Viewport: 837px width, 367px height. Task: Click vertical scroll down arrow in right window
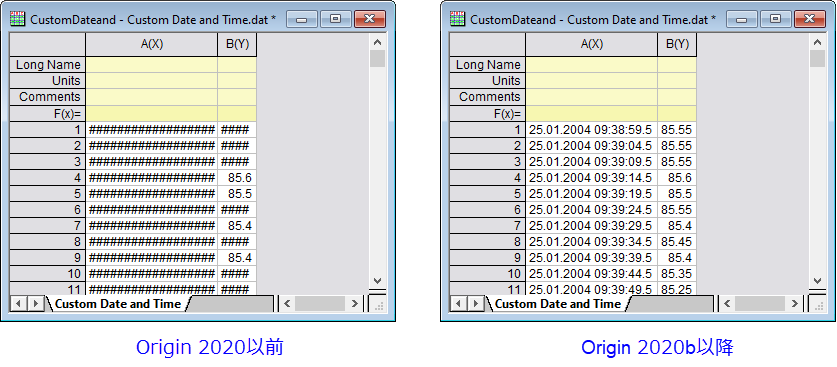pos(817,281)
